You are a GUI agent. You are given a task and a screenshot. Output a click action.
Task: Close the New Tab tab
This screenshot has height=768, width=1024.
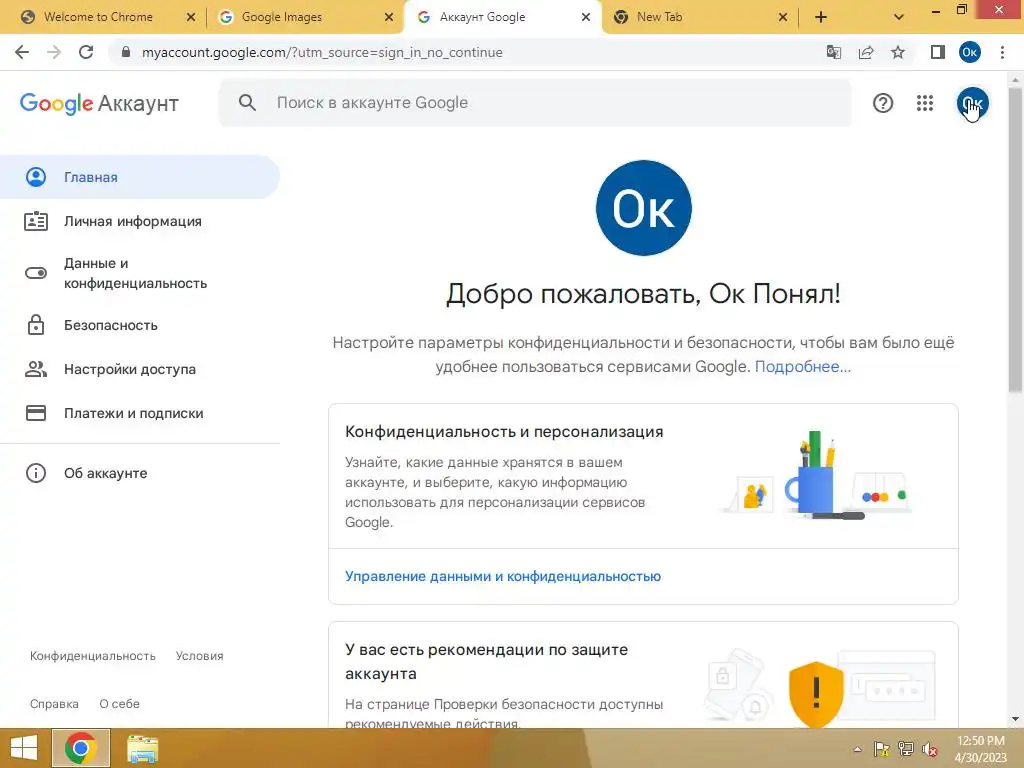[x=783, y=17]
